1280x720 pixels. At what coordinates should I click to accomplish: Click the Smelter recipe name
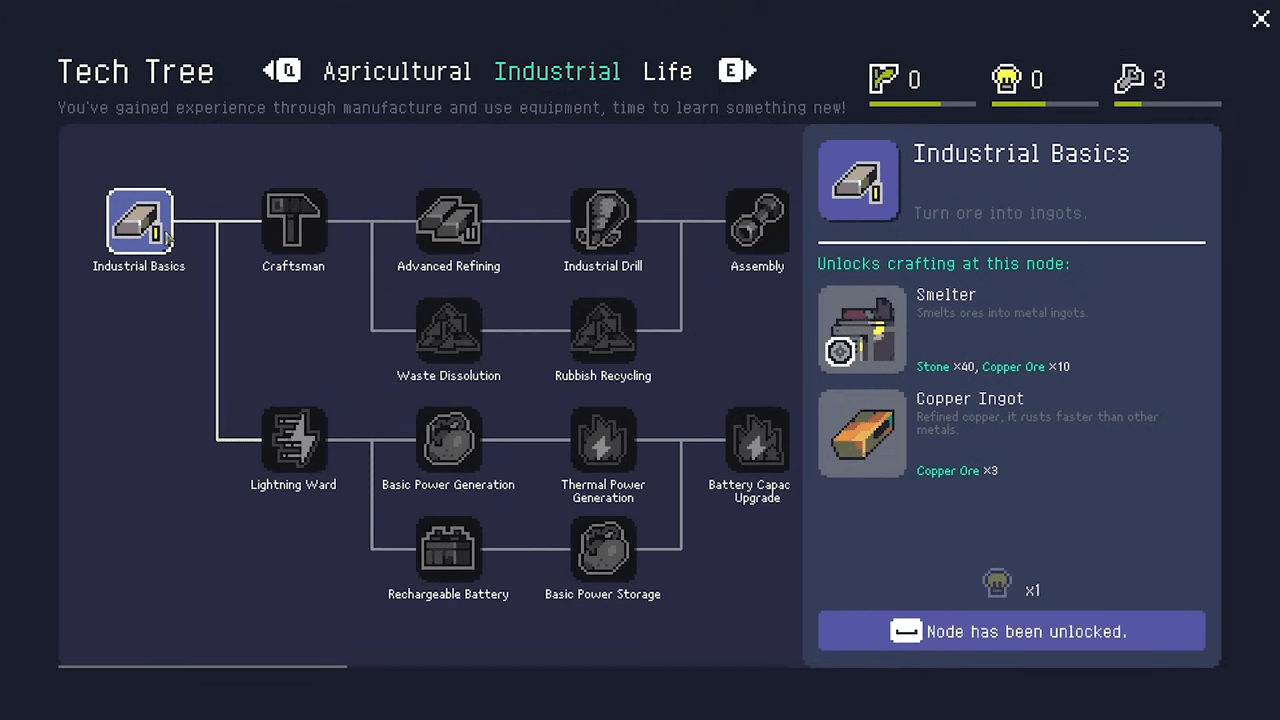946,295
